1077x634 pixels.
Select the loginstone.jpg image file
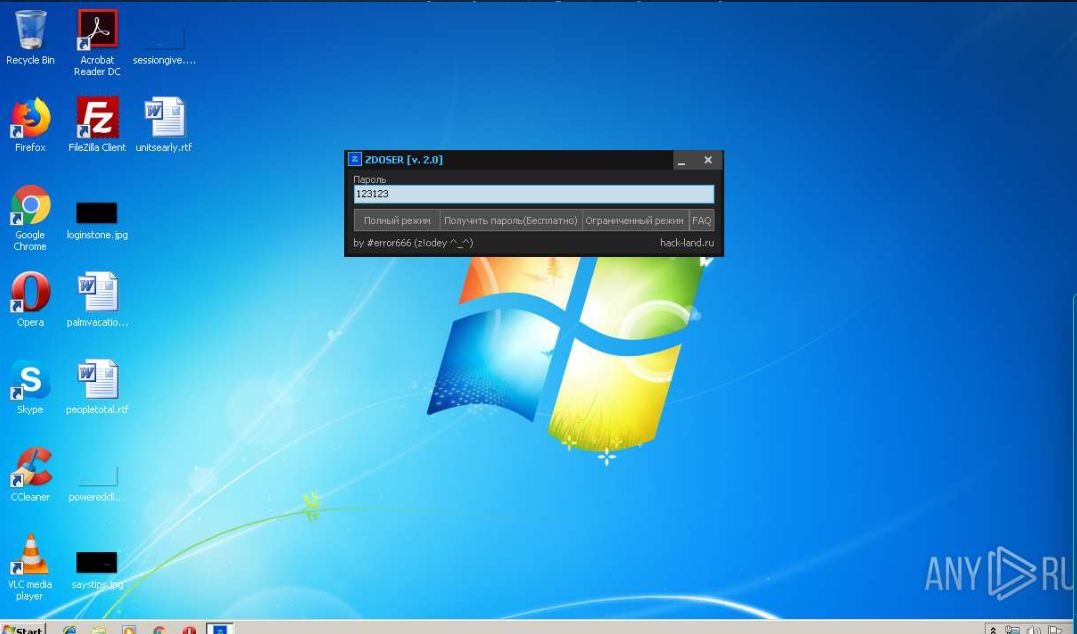(97, 213)
